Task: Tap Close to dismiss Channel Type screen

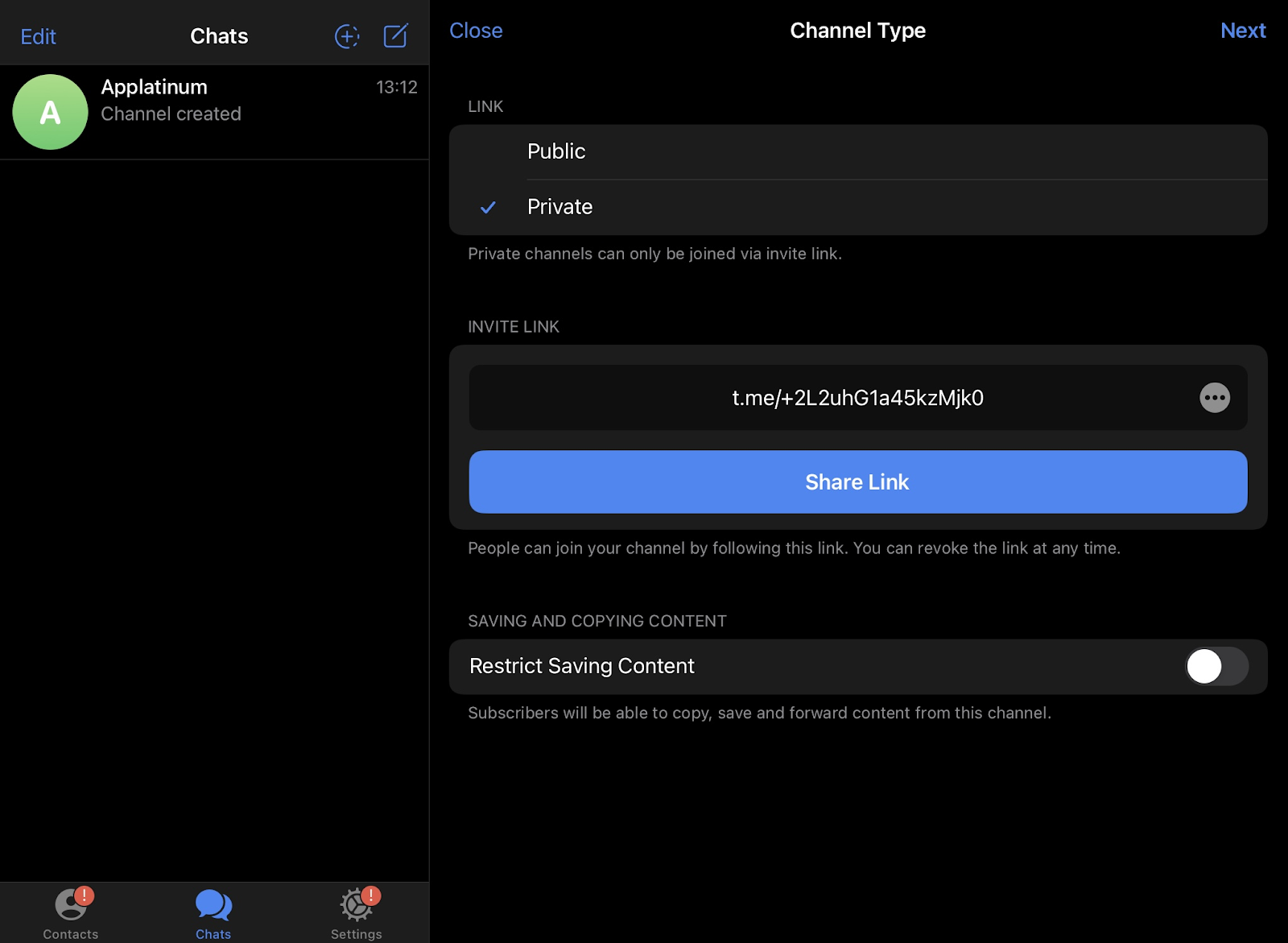Action: coord(475,31)
